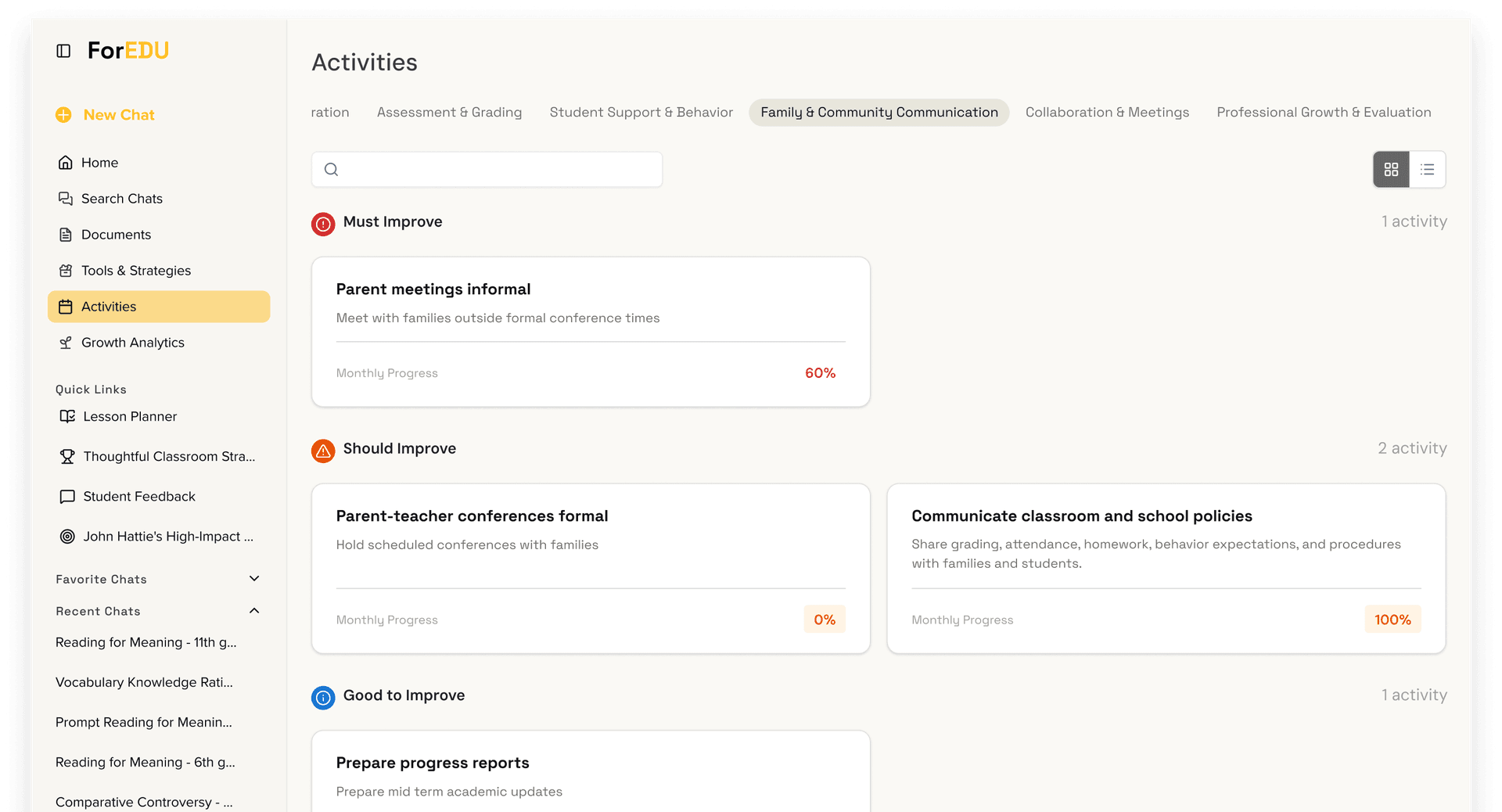Click the Tools & Strategies icon

[x=66, y=271]
